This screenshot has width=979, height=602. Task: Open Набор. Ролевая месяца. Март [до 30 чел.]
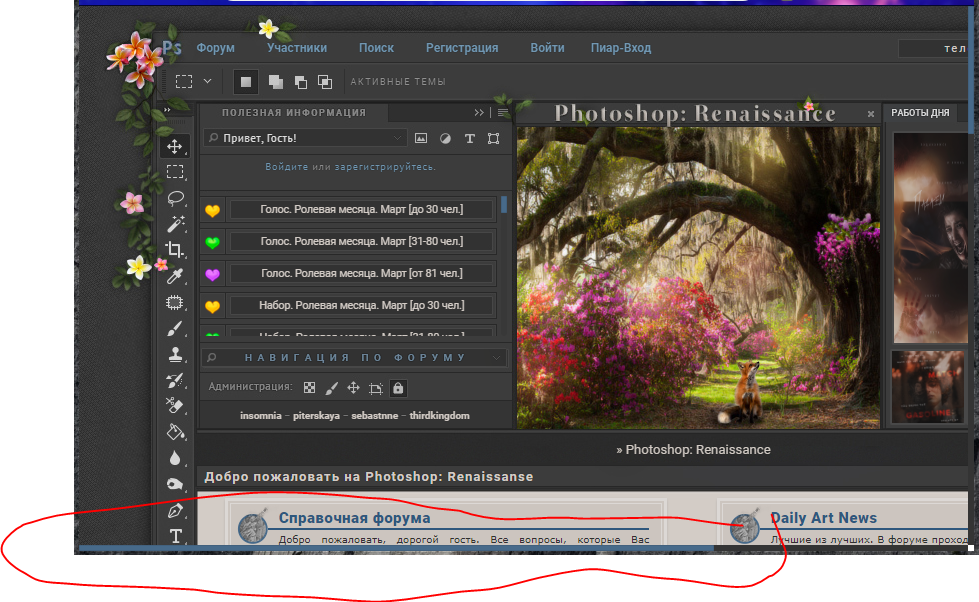(x=362, y=305)
